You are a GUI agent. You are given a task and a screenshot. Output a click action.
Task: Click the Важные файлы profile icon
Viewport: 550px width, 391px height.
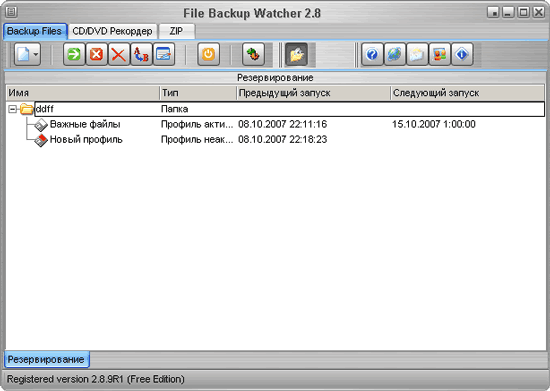(41, 125)
